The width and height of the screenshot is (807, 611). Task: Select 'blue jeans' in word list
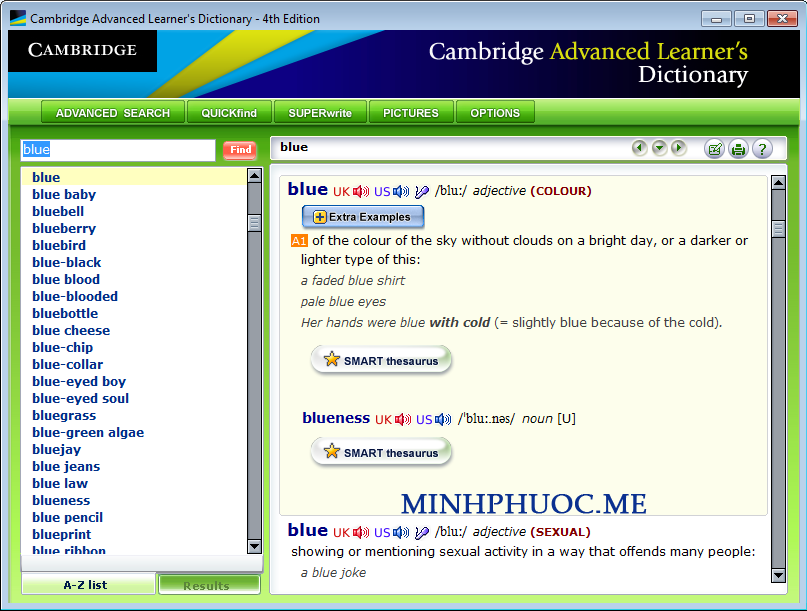[x=66, y=466]
